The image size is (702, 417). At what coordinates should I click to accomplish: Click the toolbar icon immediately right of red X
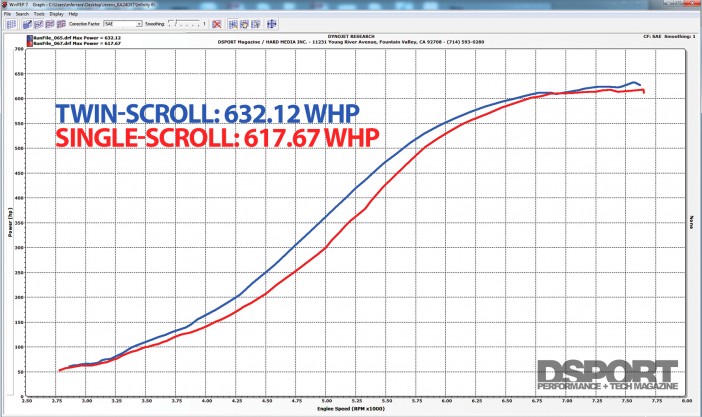(x=232, y=22)
